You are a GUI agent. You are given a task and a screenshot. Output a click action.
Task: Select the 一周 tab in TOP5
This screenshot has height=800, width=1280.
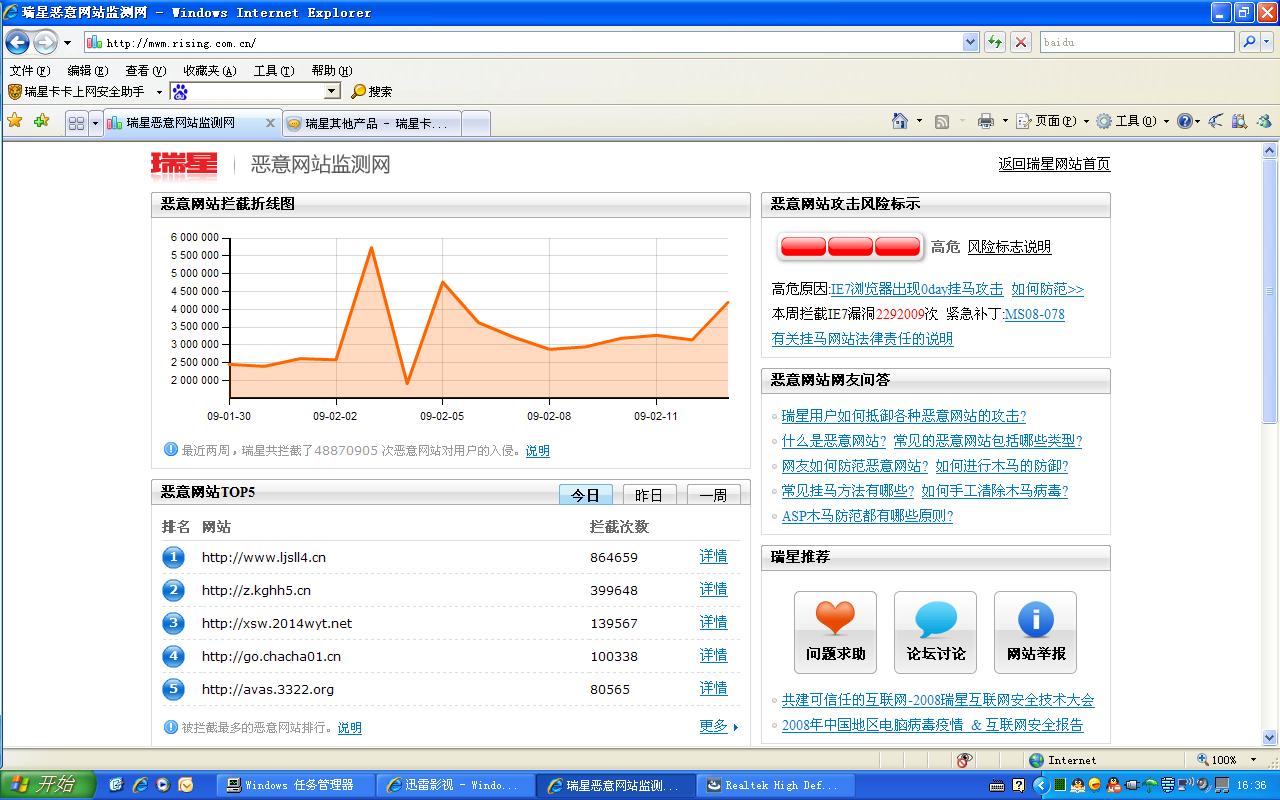(713, 495)
